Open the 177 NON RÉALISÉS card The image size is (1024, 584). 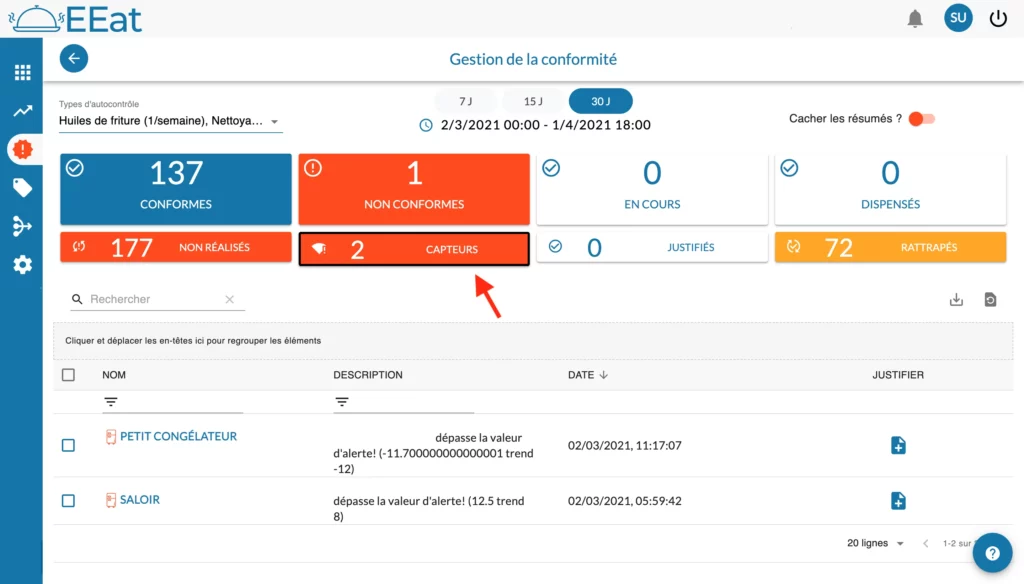(x=176, y=247)
